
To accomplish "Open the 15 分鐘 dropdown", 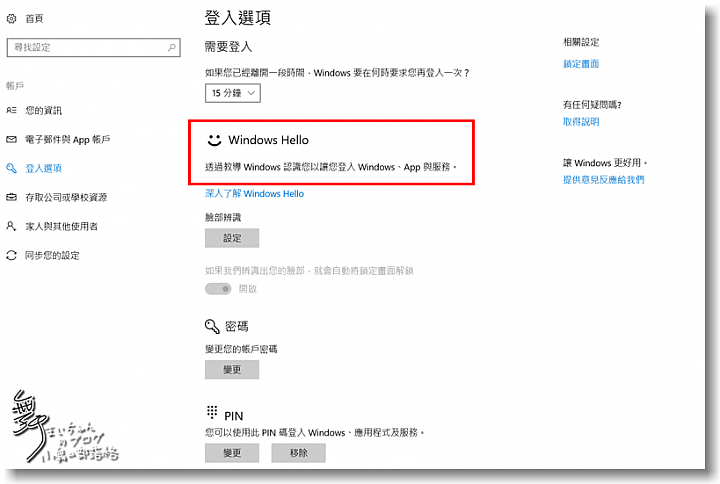I will point(233,93).
